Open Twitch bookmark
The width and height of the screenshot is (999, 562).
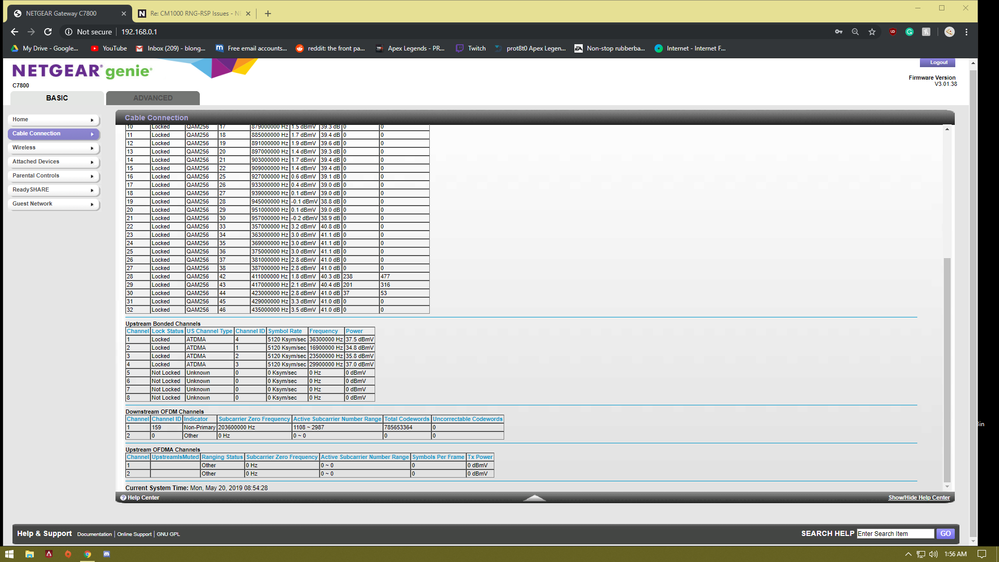pyautogui.click(x=470, y=48)
